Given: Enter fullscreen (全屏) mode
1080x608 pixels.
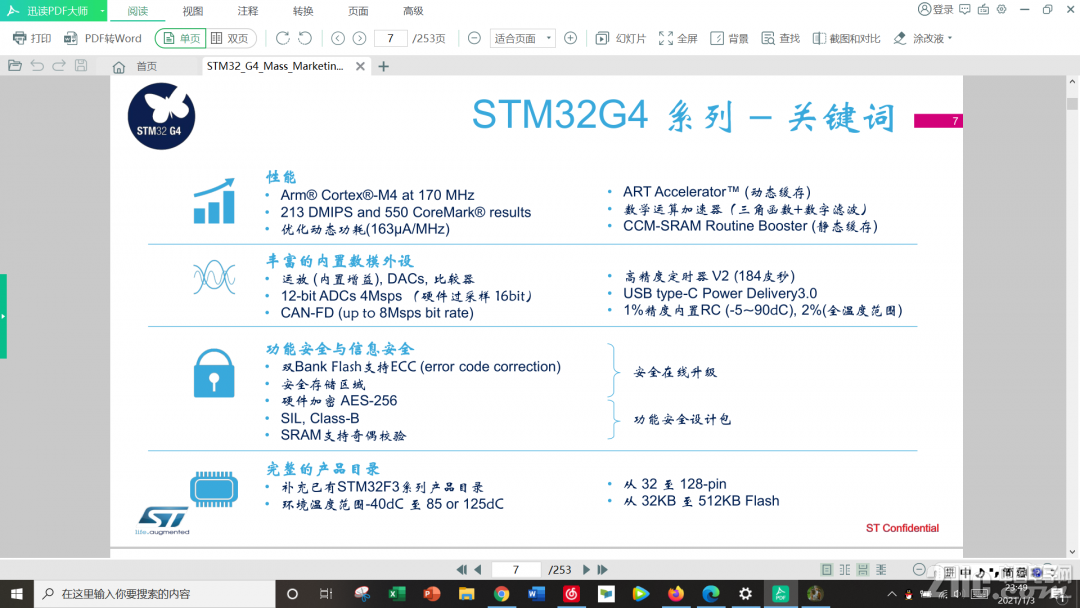Looking at the screenshot, I should [x=678, y=39].
